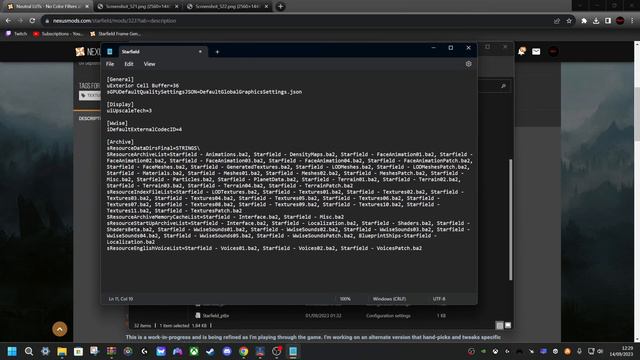
Task: Open Steam from the taskbar
Action: point(210,351)
